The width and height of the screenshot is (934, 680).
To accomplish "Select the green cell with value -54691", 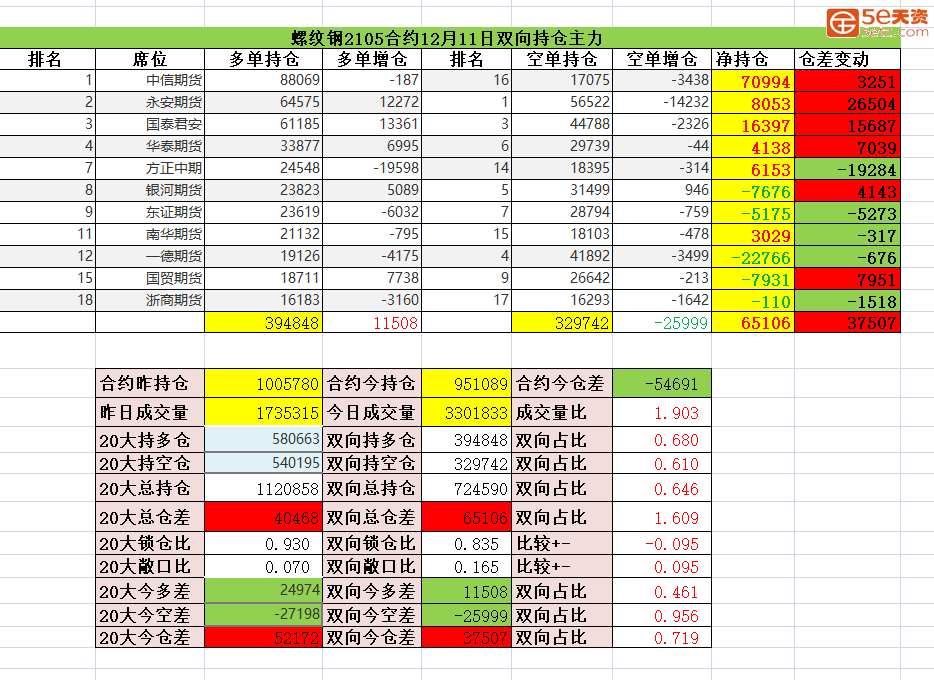I will click(x=662, y=383).
